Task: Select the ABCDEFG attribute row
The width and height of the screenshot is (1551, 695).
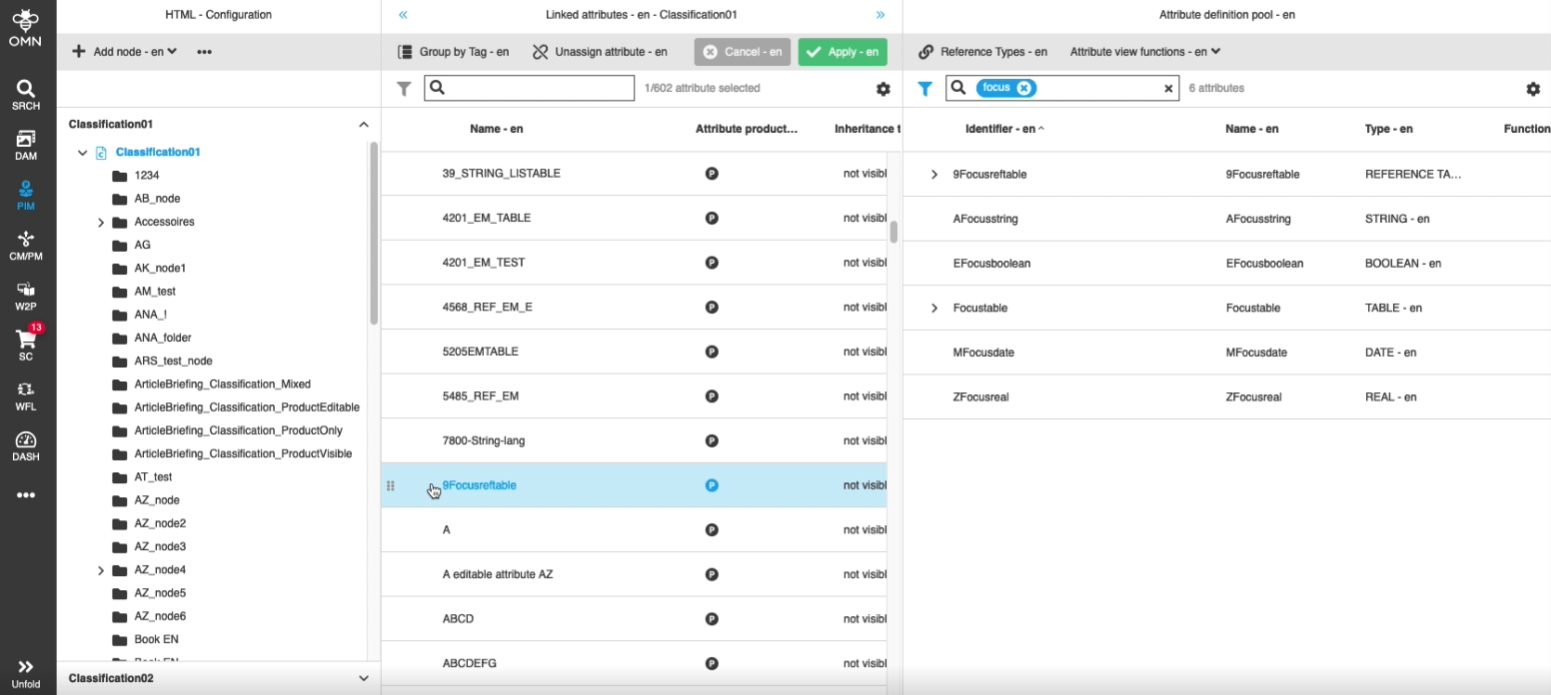Action: (634, 663)
